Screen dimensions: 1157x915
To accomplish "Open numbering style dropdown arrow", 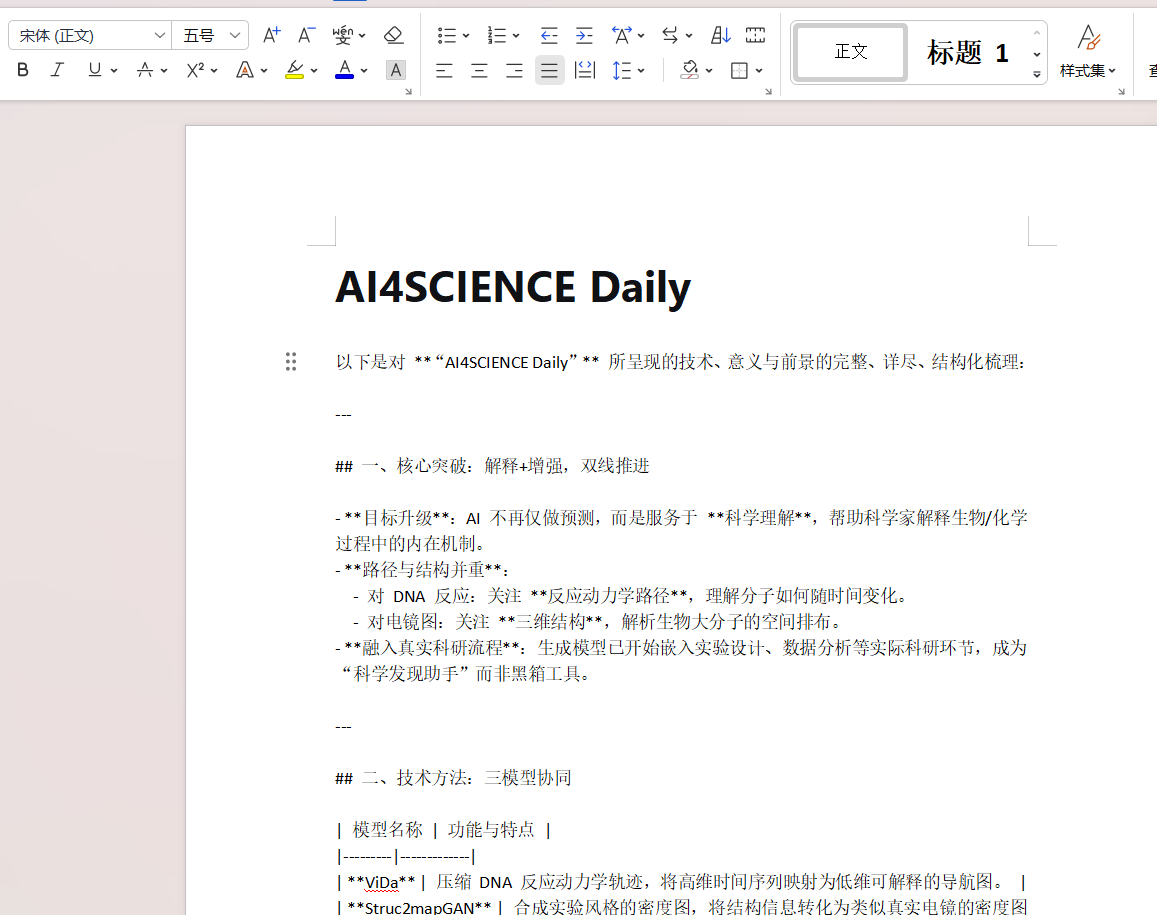I will click(x=516, y=35).
